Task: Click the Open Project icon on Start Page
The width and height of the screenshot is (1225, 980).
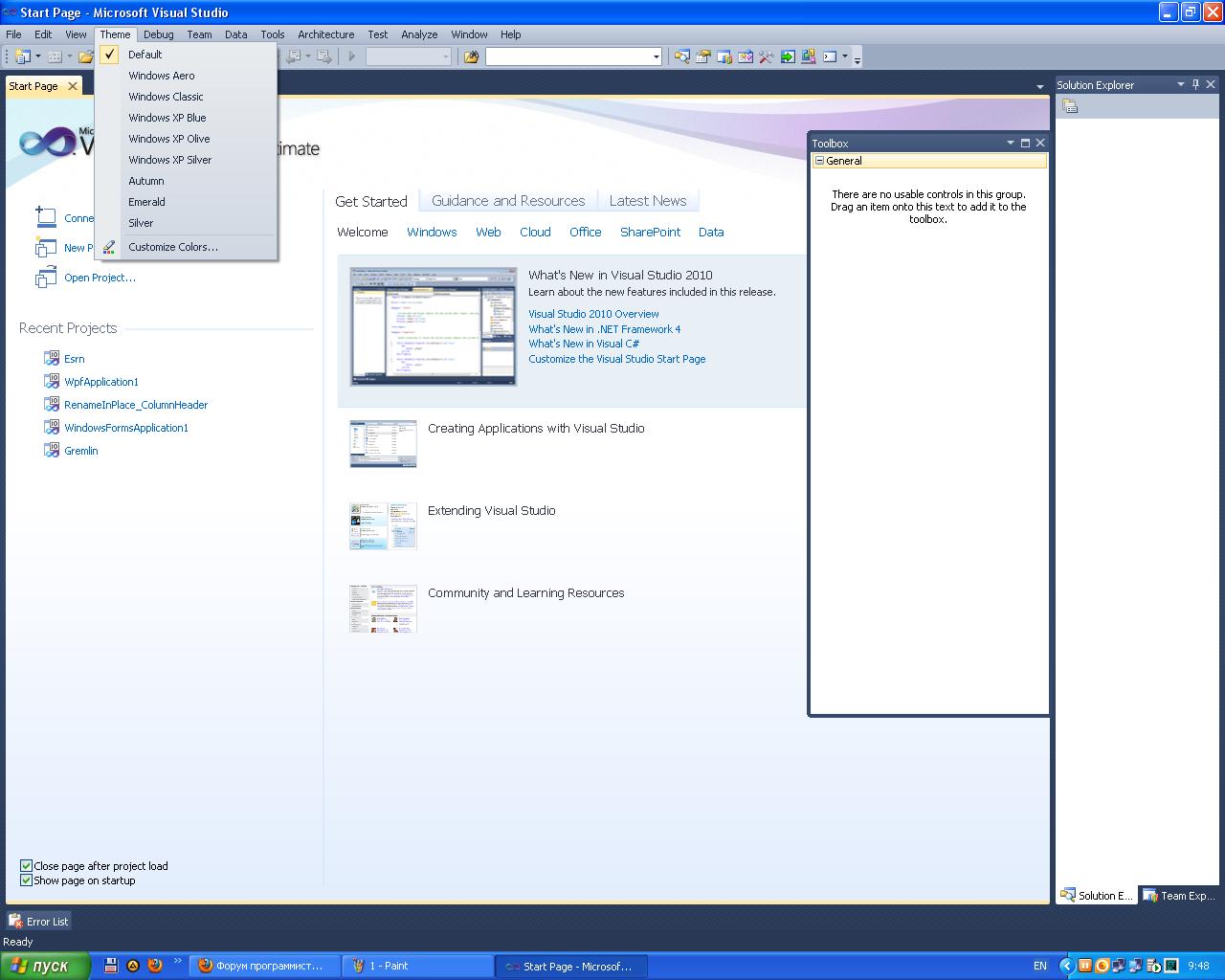Action: click(x=45, y=278)
